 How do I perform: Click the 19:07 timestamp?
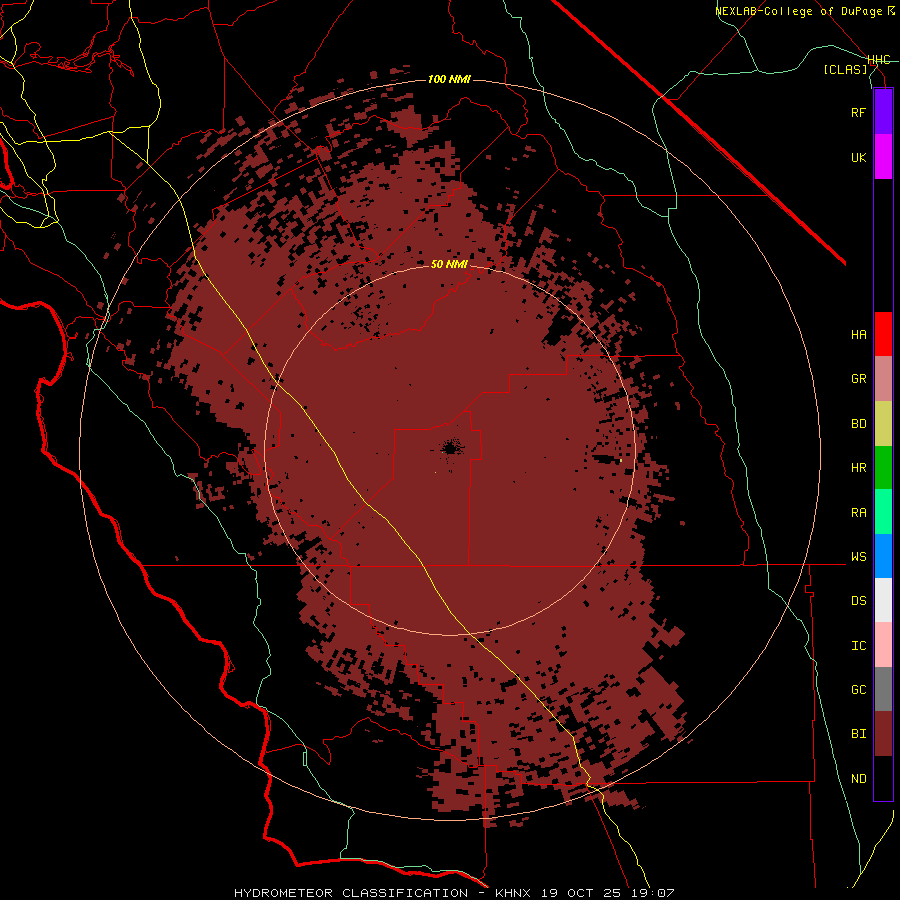click(651, 893)
